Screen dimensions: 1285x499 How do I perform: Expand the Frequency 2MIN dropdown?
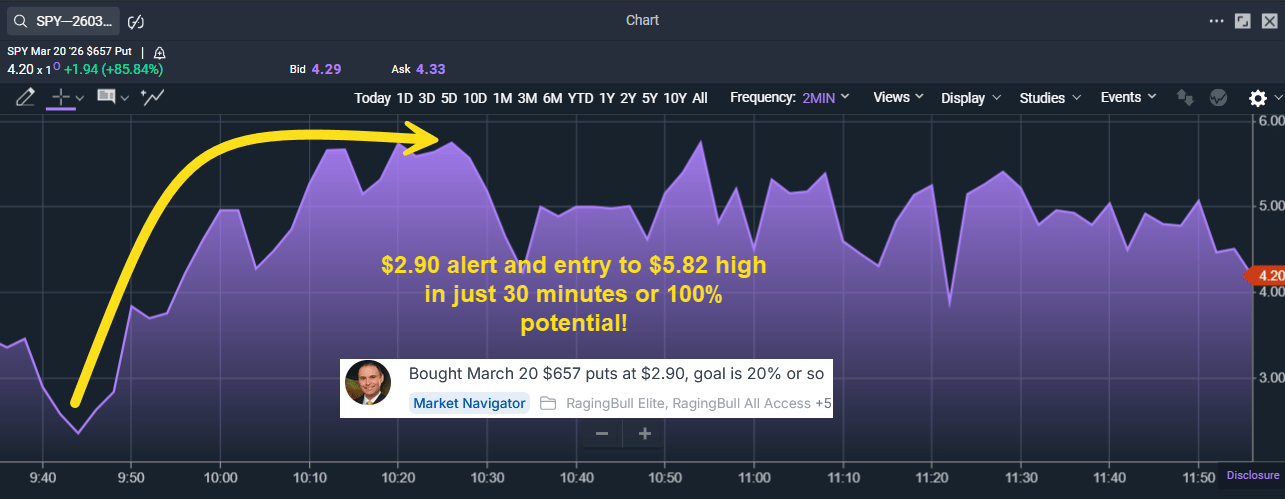(x=790, y=97)
